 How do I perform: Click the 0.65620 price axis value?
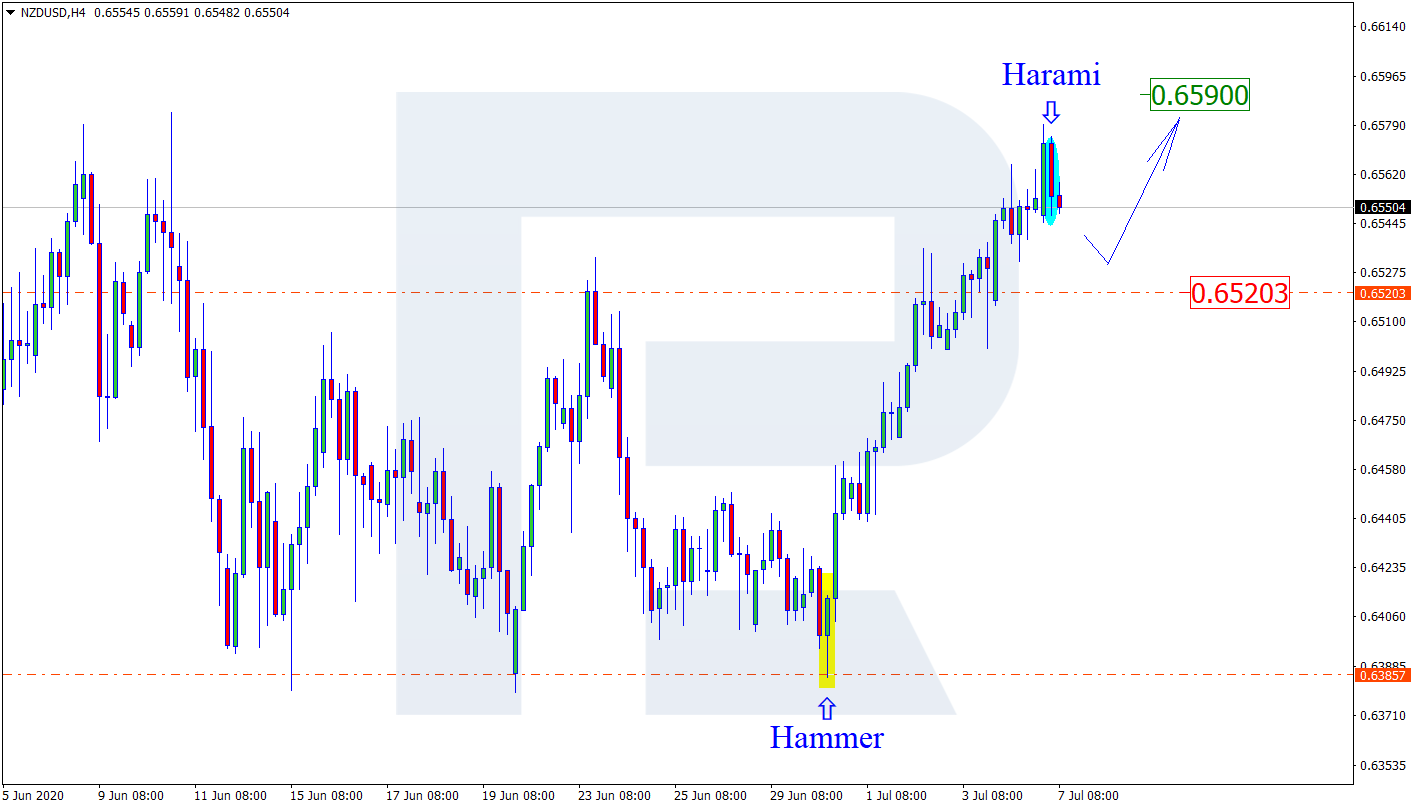click(x=1384, y=174)
